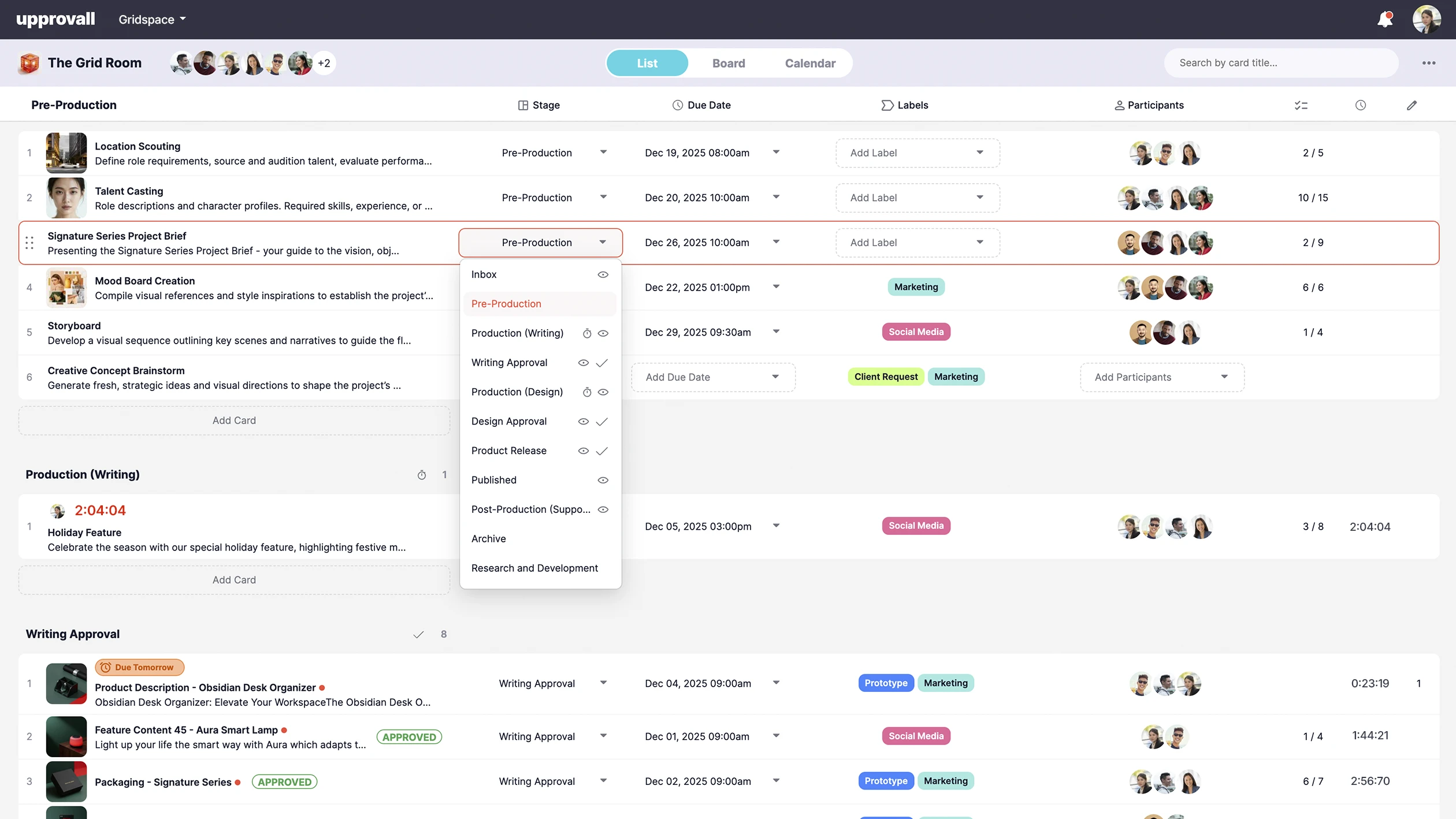Expand the due date dropdown for Talent Casting
The image size is (1456, 819).
click(x=776, y=197)
